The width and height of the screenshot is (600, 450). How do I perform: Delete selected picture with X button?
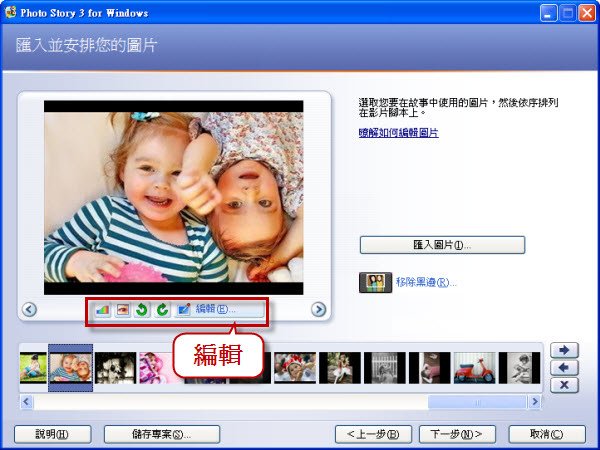click(x=564, y=385)
